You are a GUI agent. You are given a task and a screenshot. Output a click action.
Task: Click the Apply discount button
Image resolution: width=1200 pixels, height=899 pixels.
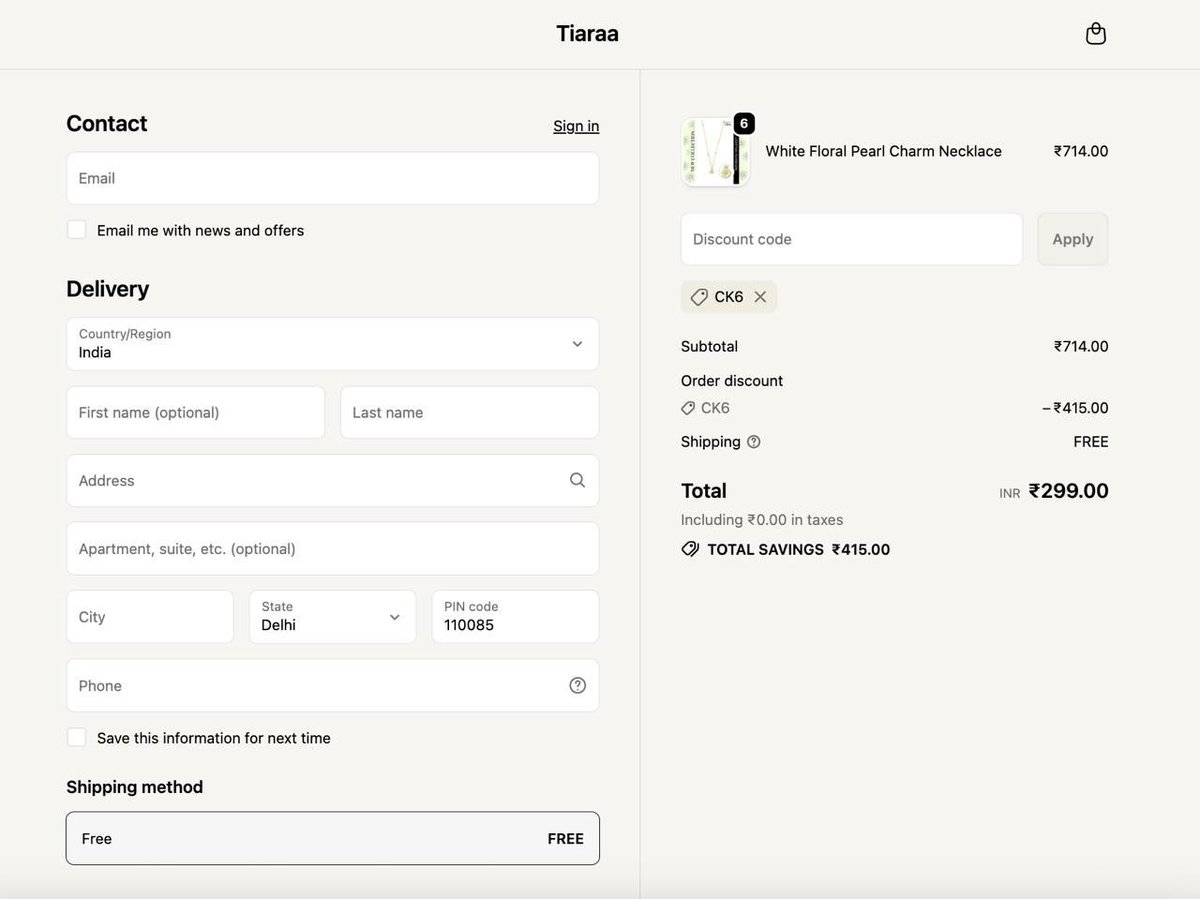tap(1073, 239)
